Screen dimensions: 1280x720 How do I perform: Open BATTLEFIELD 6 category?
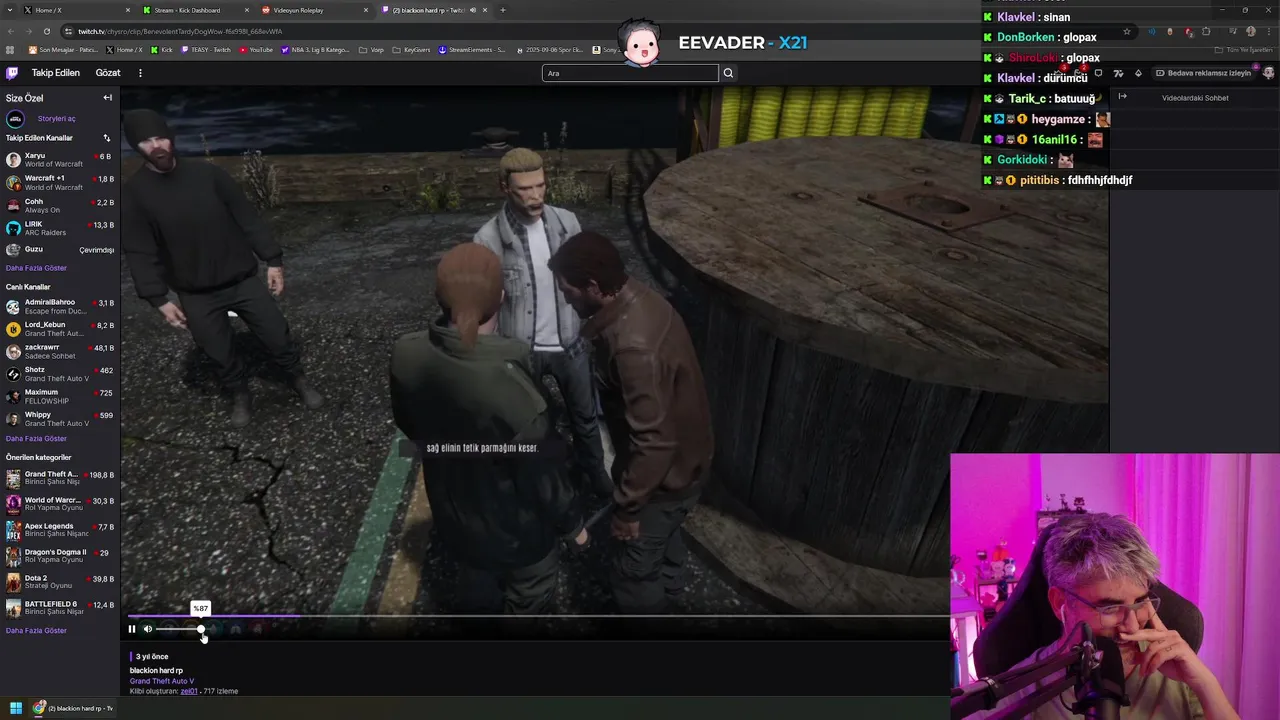[60, 608]
